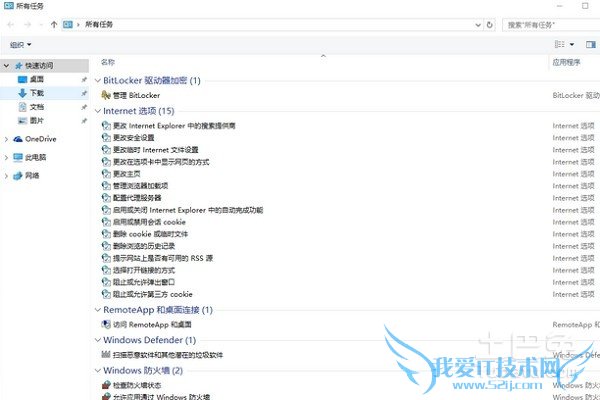Screen dimensions: 600x400
Task: Unpin 桌面 via its pin icon
Action: (x=84, y=80)
